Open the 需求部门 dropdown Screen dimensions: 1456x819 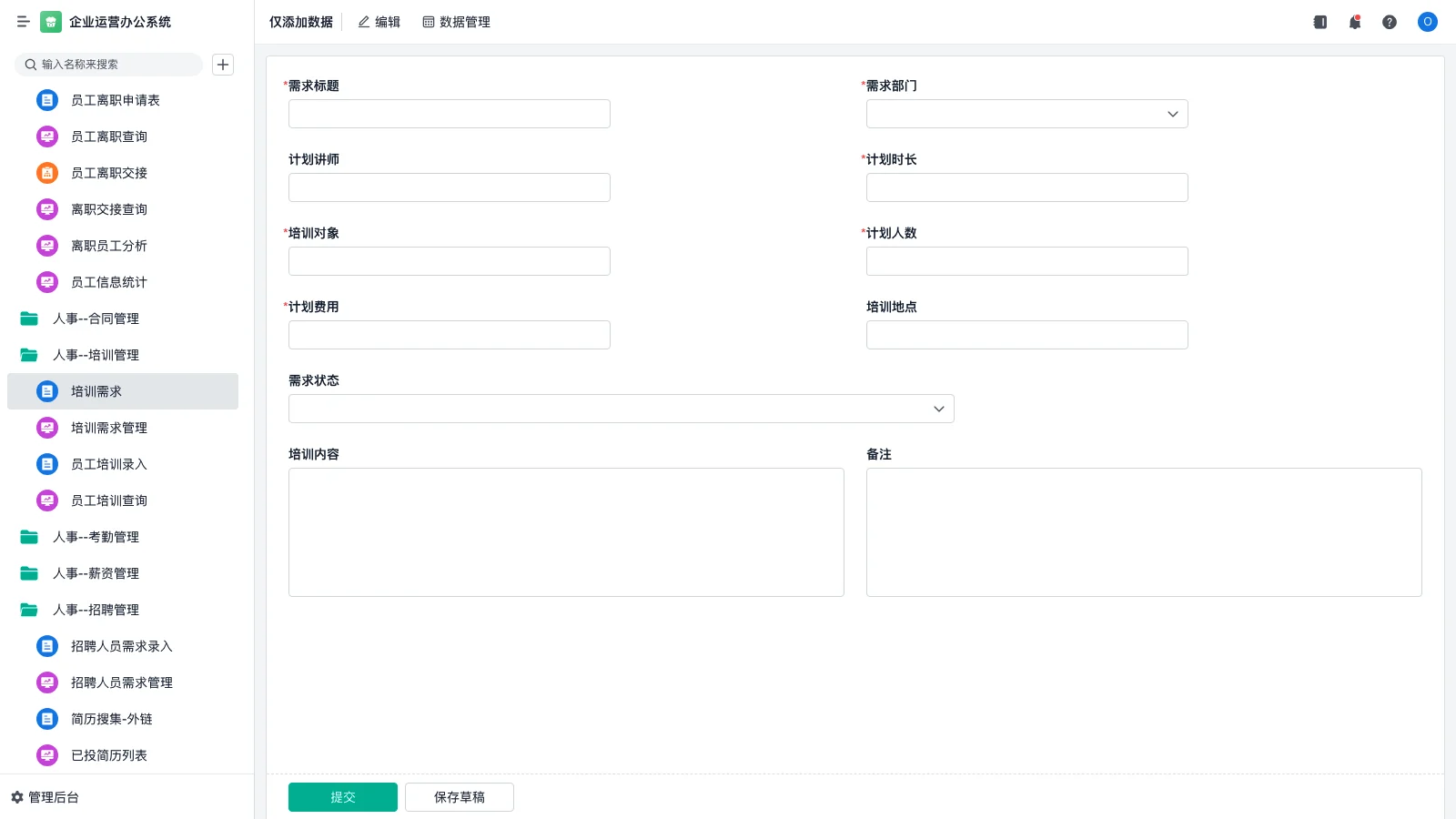tap(1026, 114)
